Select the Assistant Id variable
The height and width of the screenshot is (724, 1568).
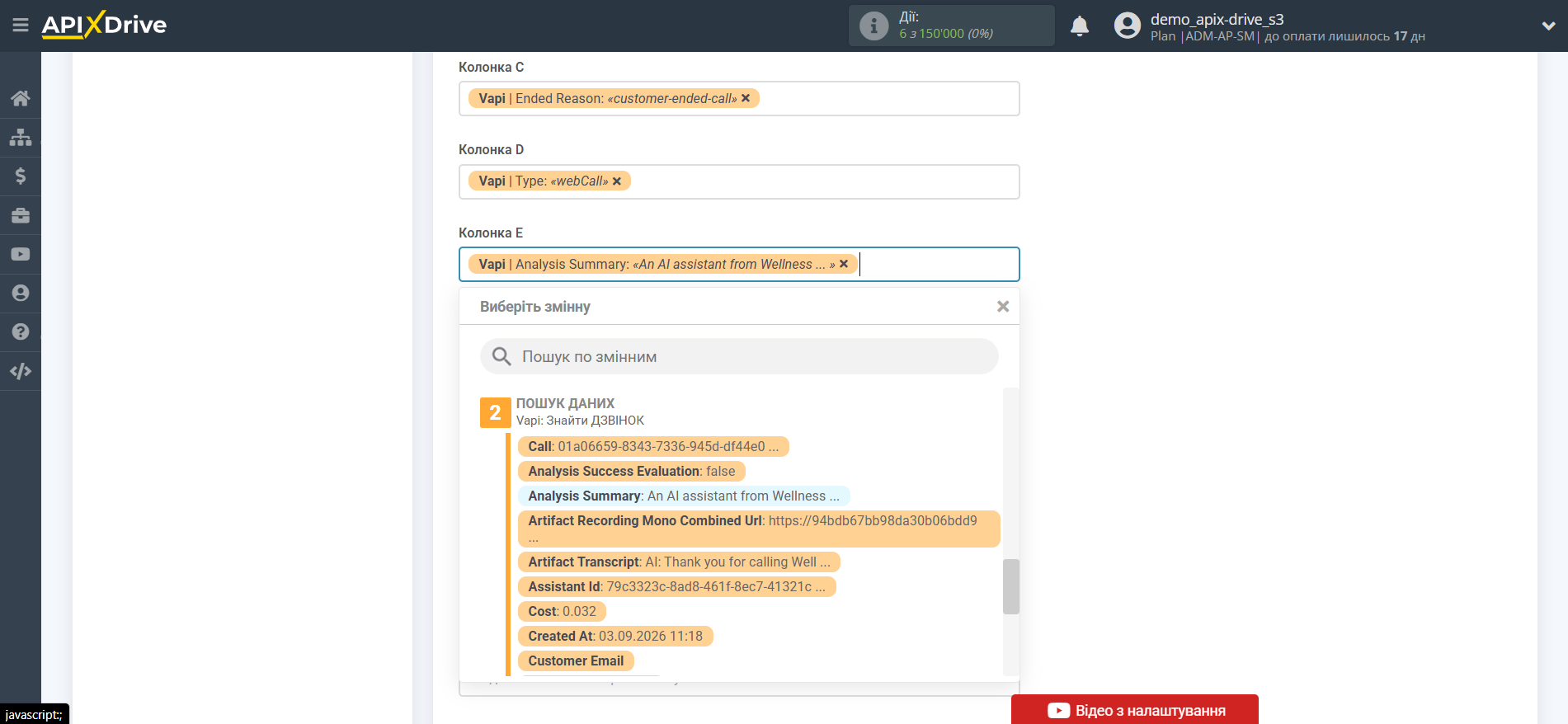[677, 586]
